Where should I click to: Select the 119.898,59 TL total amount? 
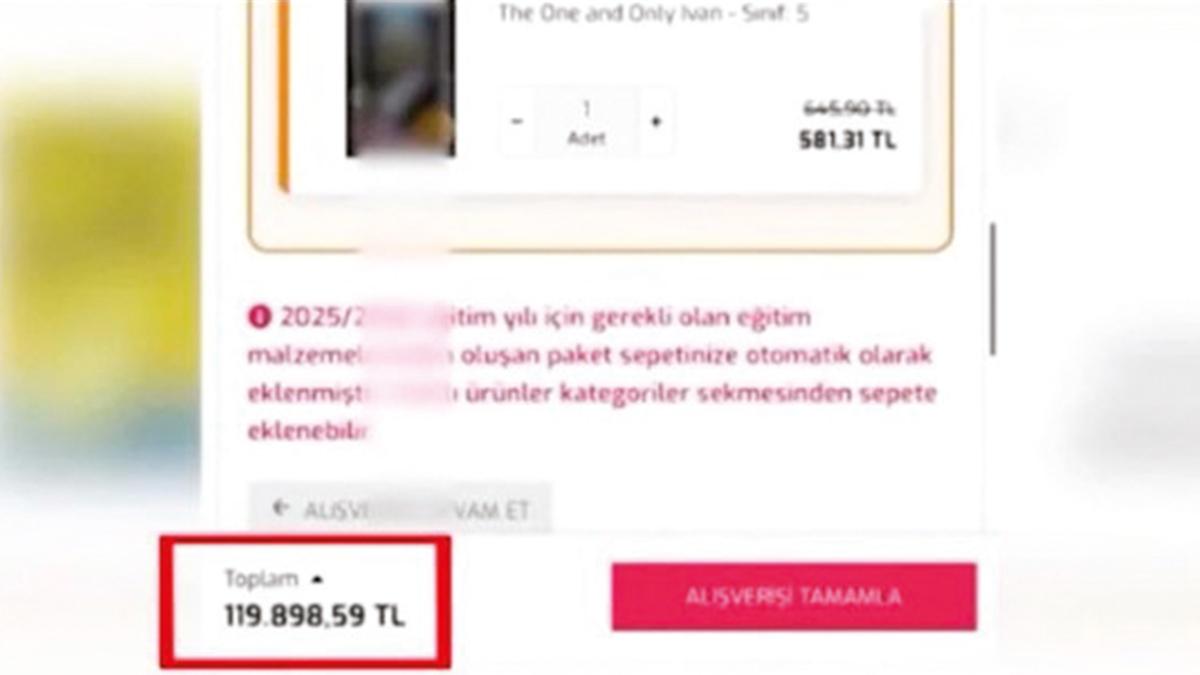[315, 616]
